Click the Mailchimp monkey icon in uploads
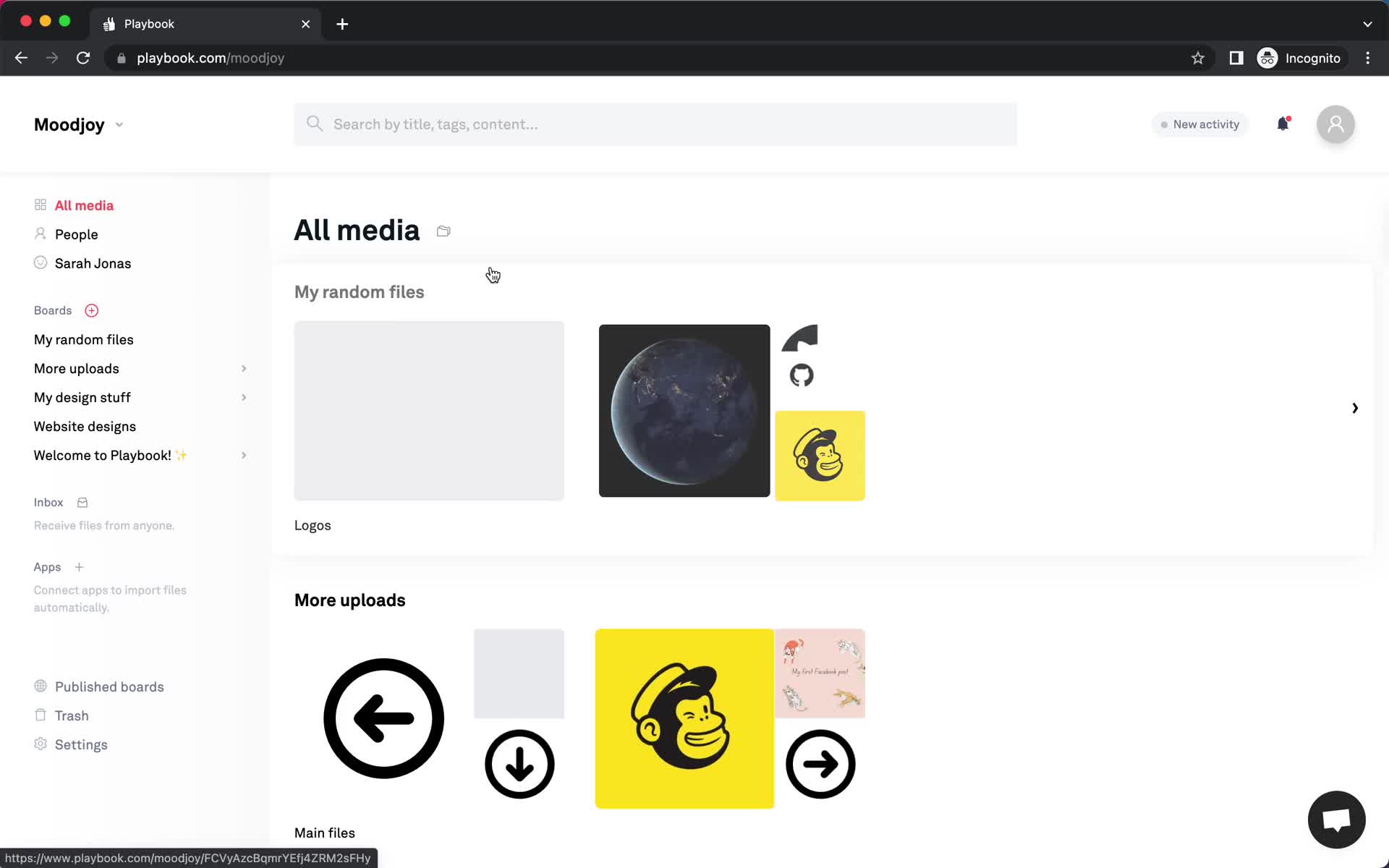This screenshot has height=868, width=1389. click(684, 718)
